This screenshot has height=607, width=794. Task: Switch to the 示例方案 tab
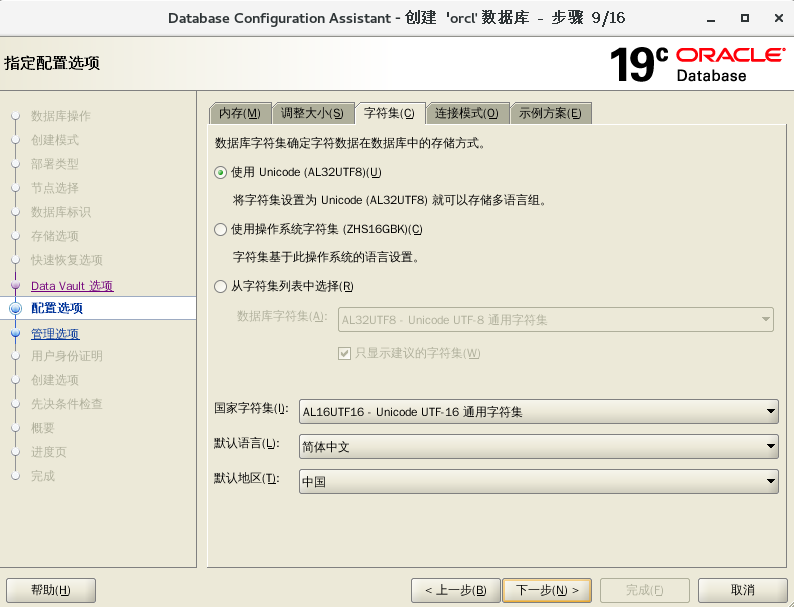550,113
